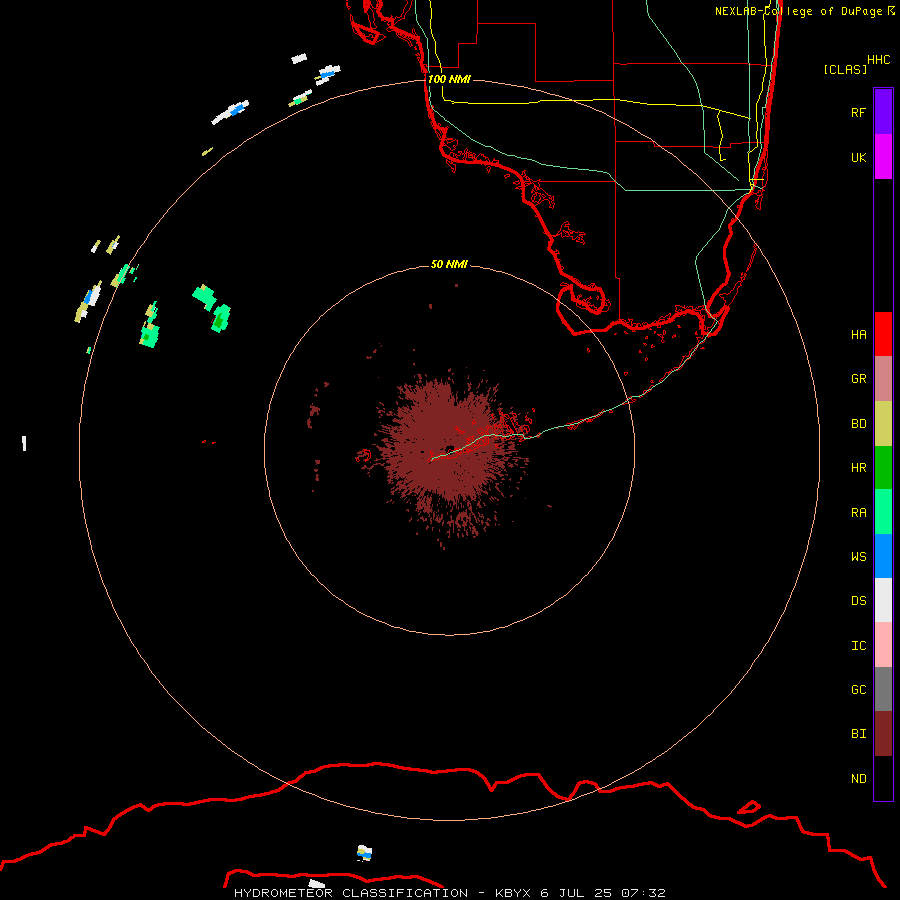The image size is (900, 900).
Task: Click the HHC product label
Action: click(878, 60)
